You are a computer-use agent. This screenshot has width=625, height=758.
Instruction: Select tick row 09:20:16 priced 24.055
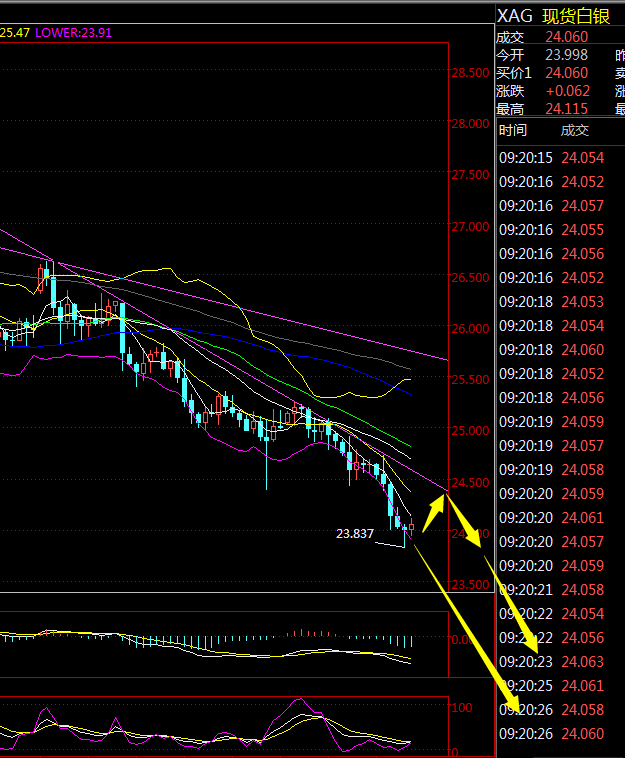(x=552, y=230)
